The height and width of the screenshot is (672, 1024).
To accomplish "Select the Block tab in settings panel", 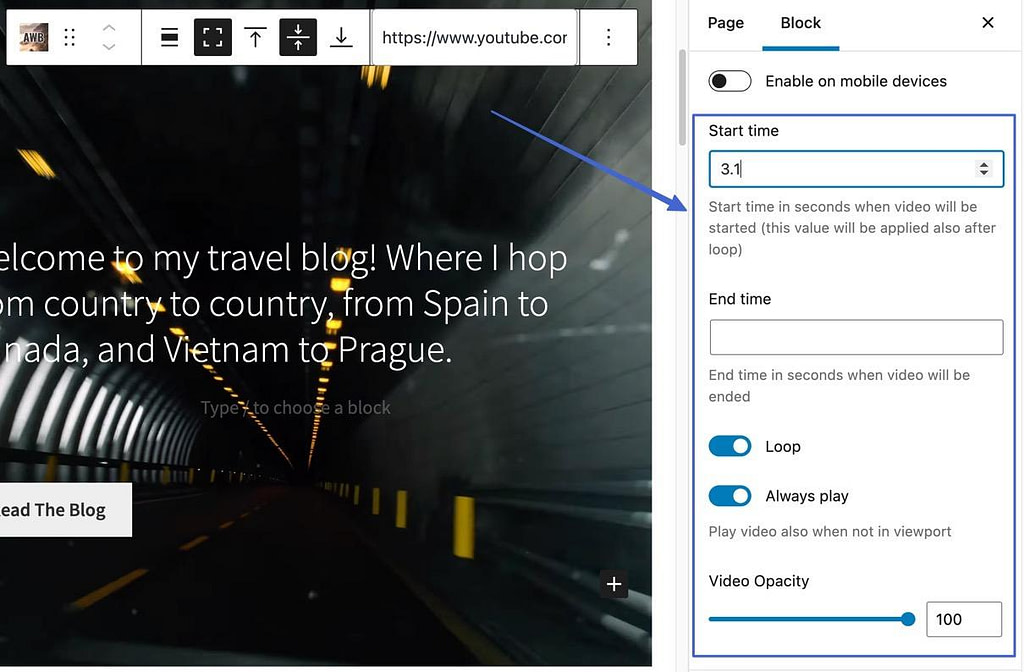I will pyautogui.click(x=800, y=22).
